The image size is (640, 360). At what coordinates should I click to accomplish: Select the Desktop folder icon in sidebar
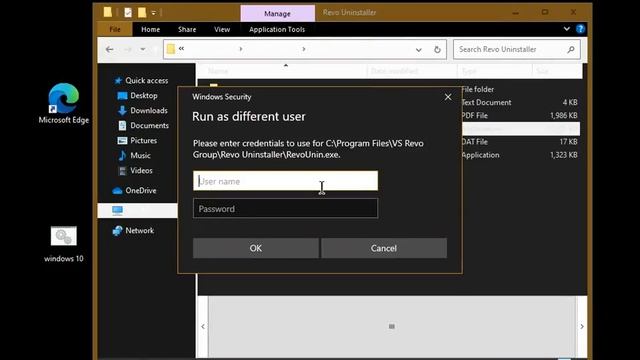click(122, 96)
